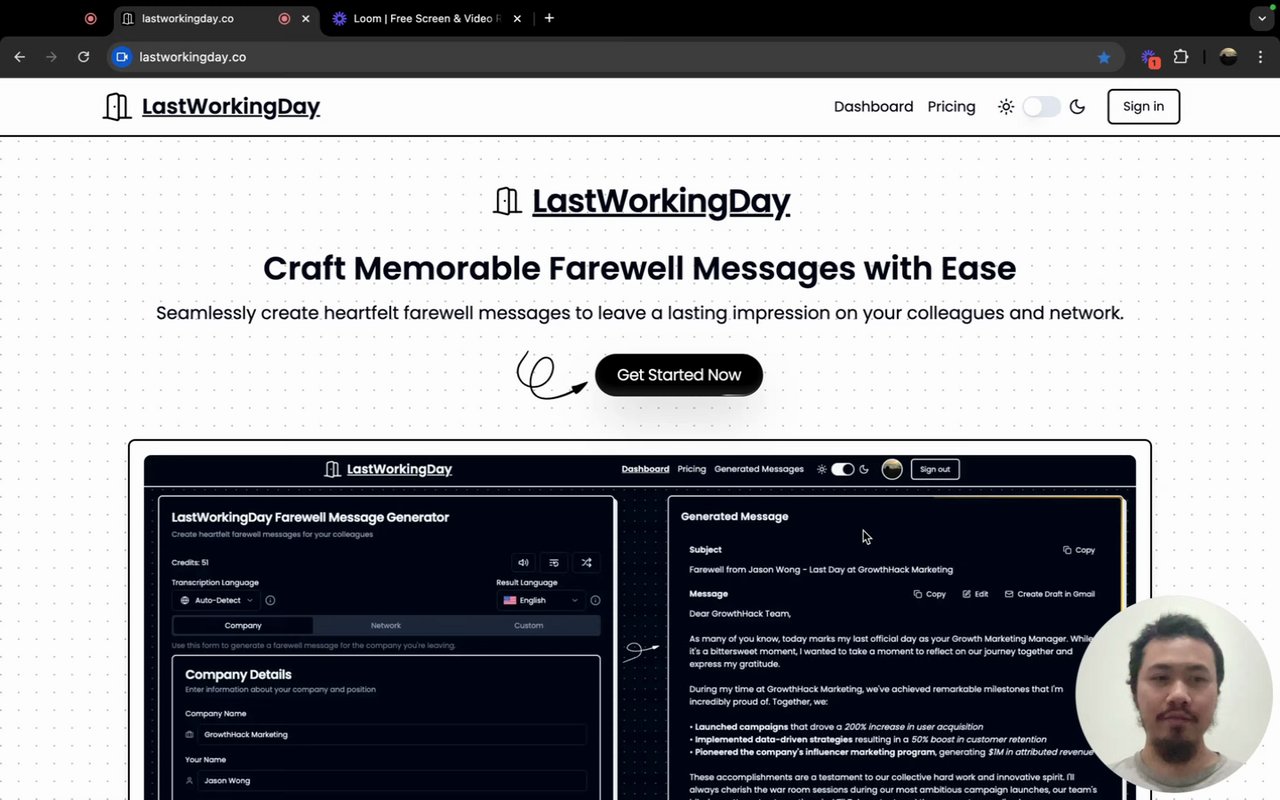This screenshot has width=1280, height=800.
Task: Open English result language dropdown in preview
Action: 541,600
